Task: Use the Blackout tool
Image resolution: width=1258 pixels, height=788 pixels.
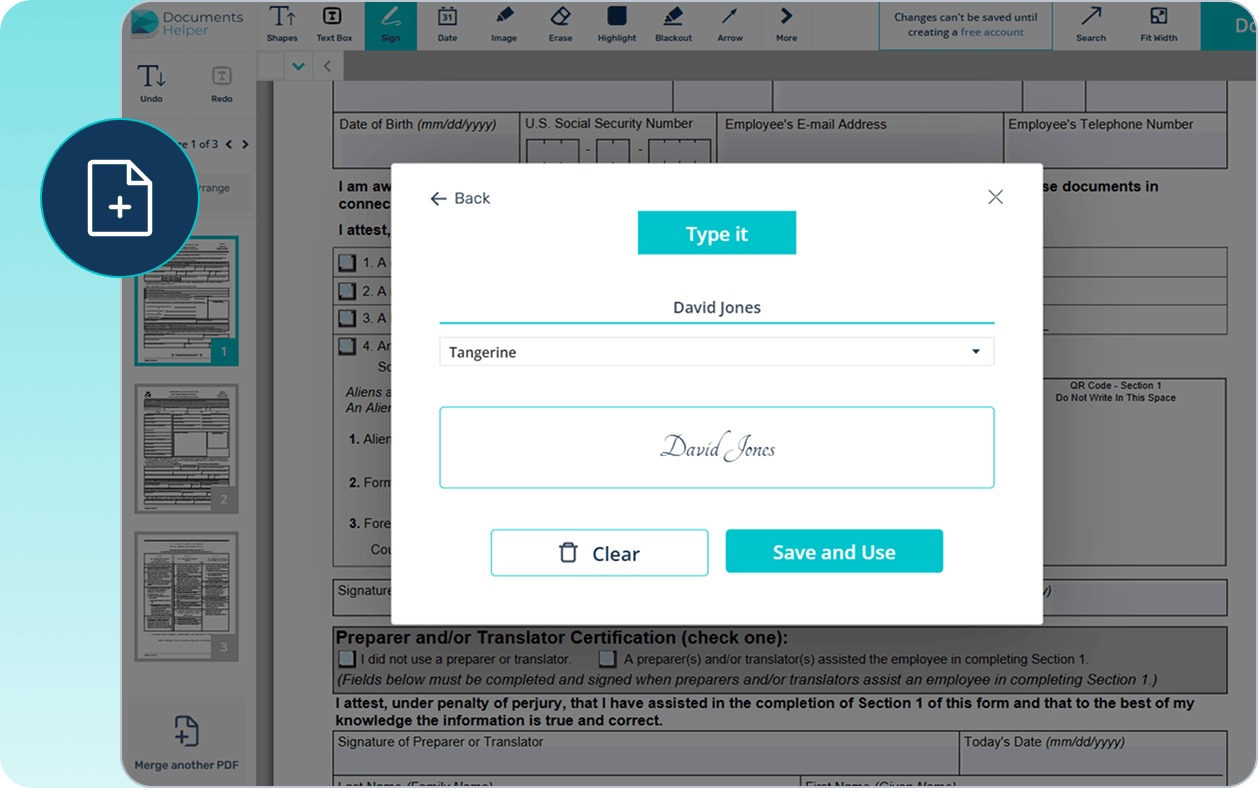Action: (x=673, y=24)
